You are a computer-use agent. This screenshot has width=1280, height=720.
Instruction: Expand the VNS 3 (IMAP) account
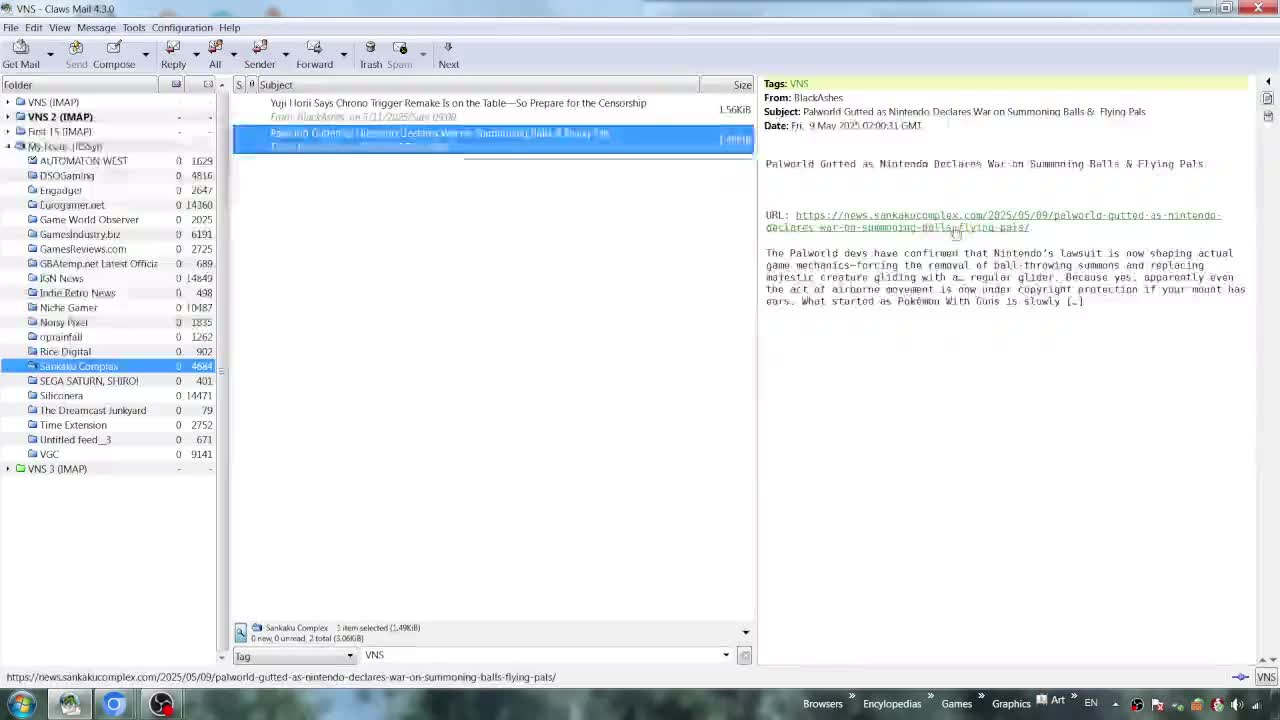(8, 469)
